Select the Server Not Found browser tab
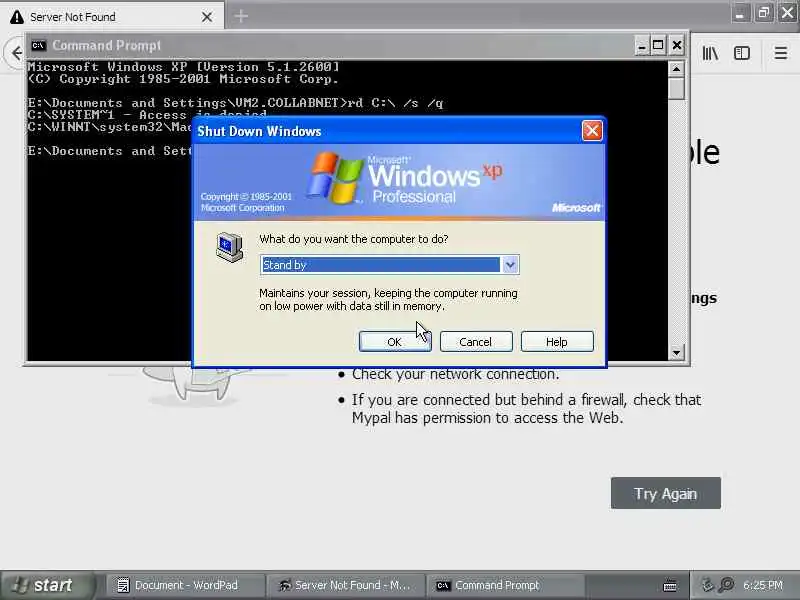This screenshot has width=800, height=600. [x=112, y=17]
